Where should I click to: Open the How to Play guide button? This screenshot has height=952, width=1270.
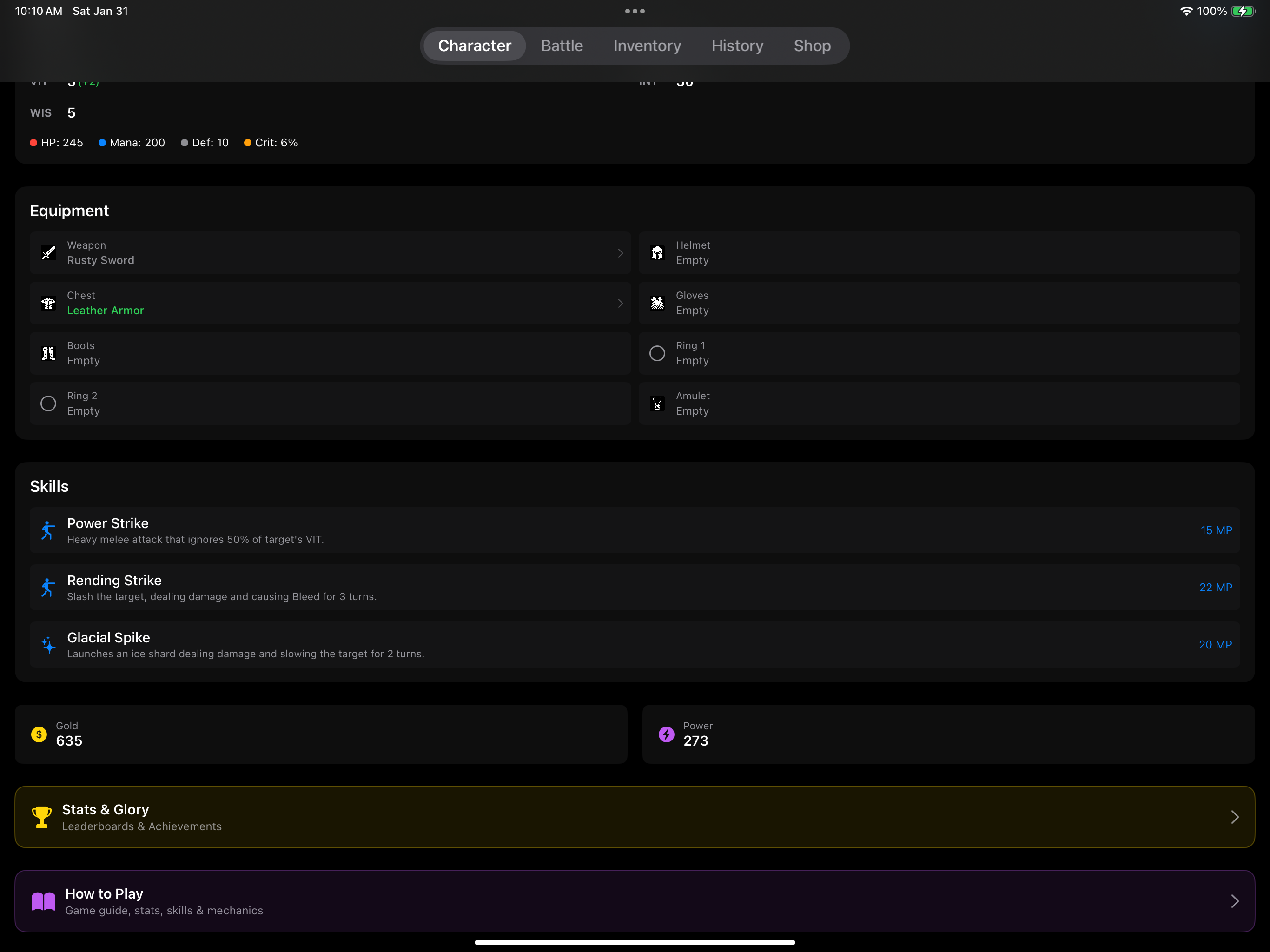click(635, 901)
